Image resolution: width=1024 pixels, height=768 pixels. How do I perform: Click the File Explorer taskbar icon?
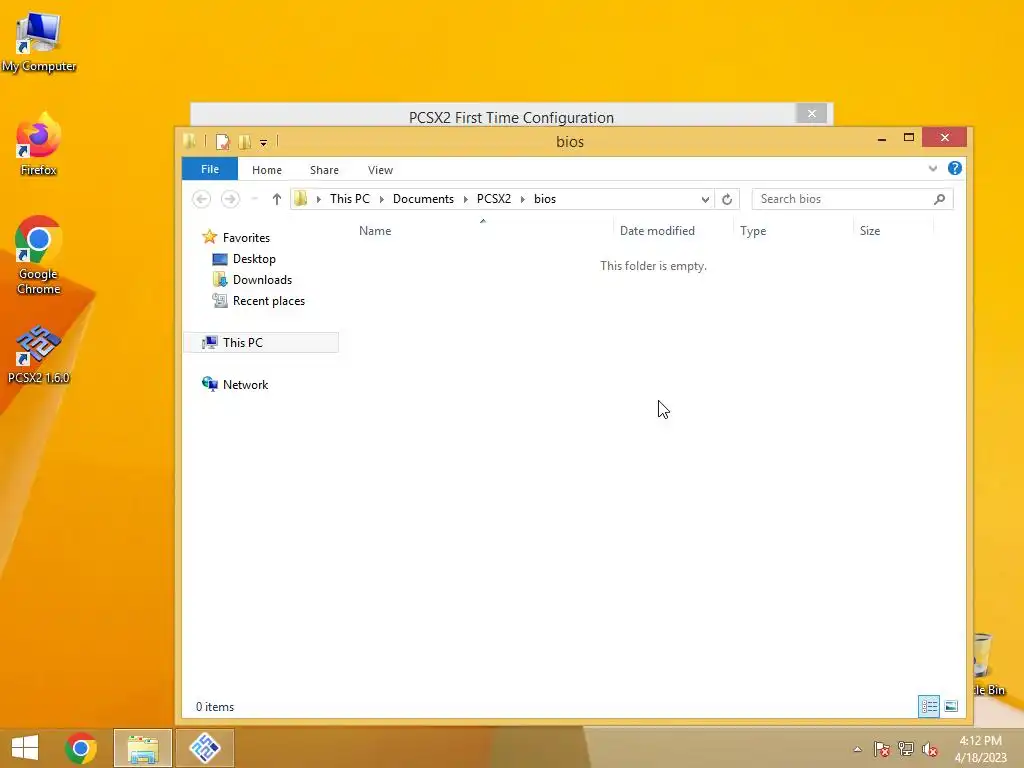[x=142, y=748]
